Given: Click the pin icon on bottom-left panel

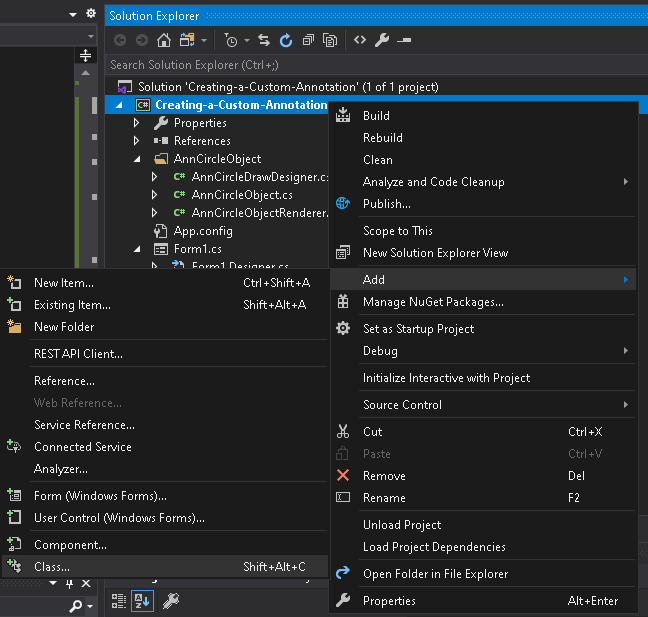Looking at the screenshot, I should (69, 584).
